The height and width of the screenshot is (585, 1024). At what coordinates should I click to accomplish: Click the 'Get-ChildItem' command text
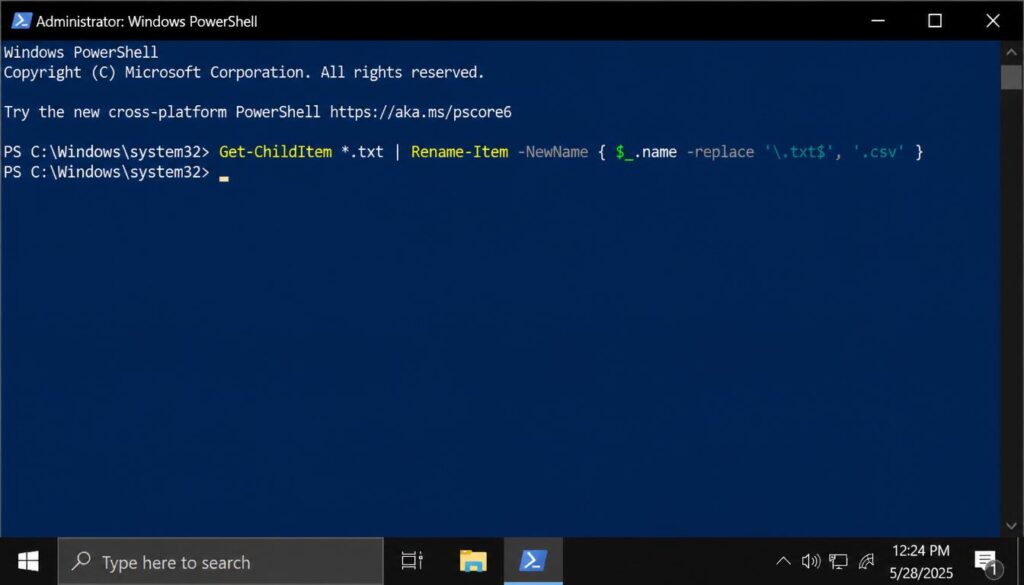coord(275,152)
